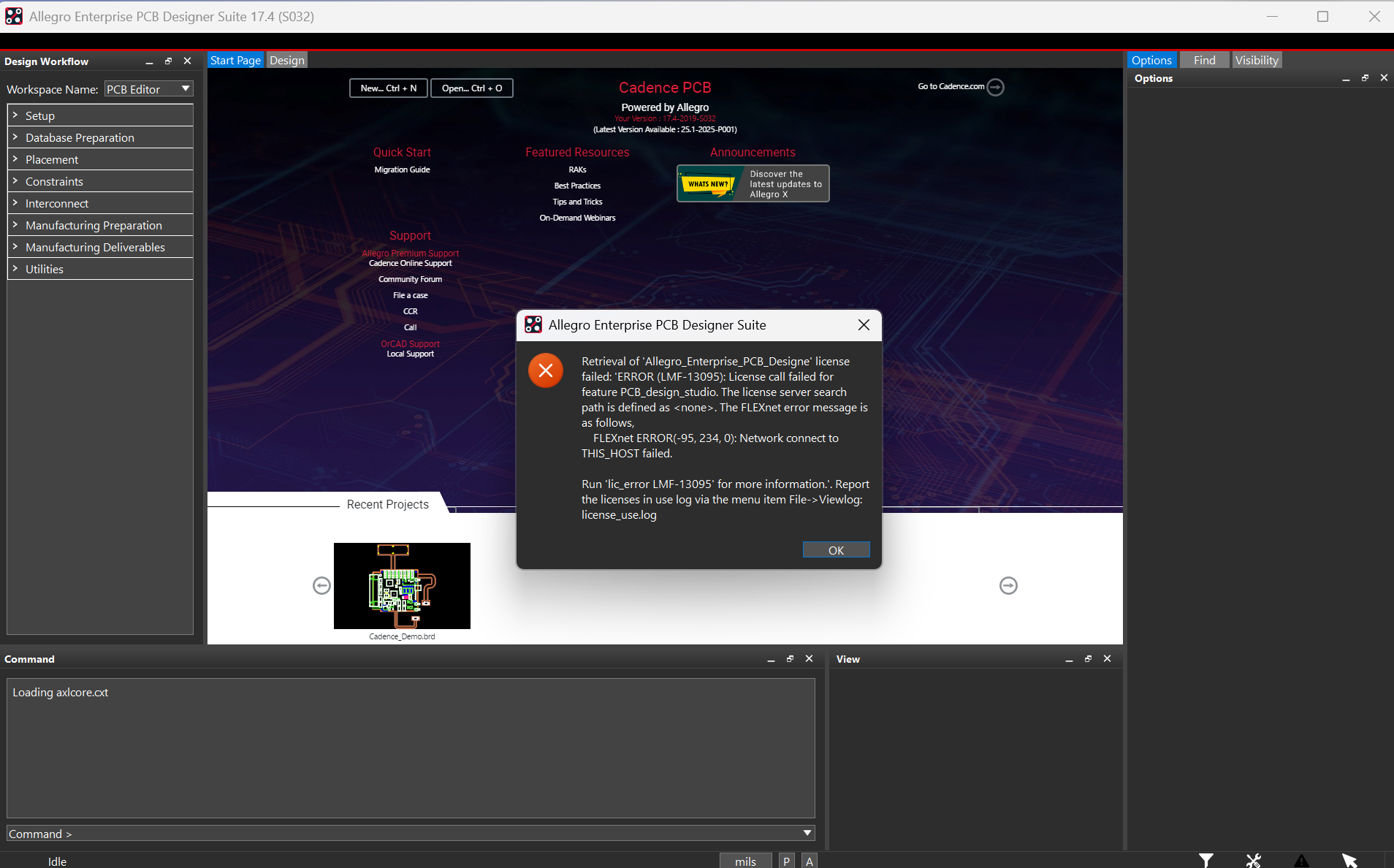The width and height of the screenshot is (1394, 868).
Task: Click the File a case link
Action: point(410,295)
